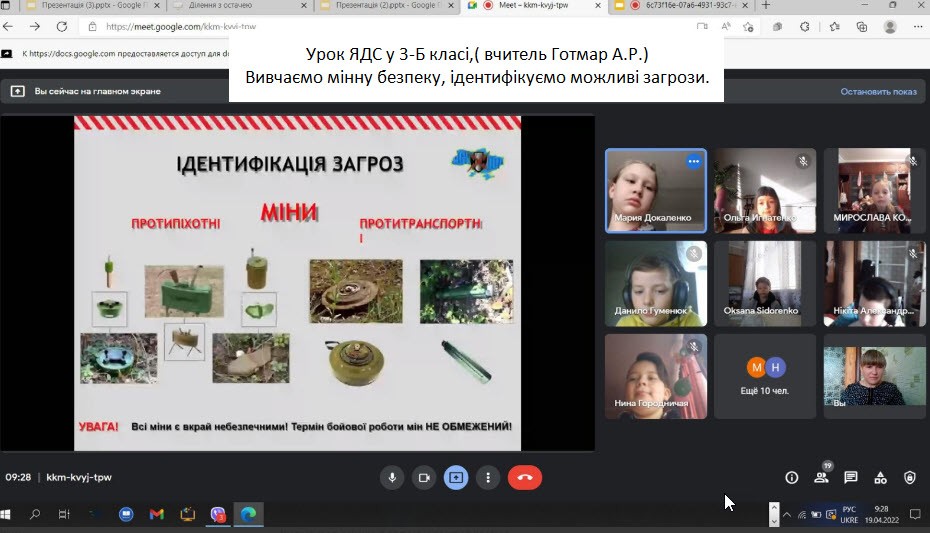Open more options three-dot menu in call bar
The height and width of the screenshot is (533, 930).
point(487,478)
